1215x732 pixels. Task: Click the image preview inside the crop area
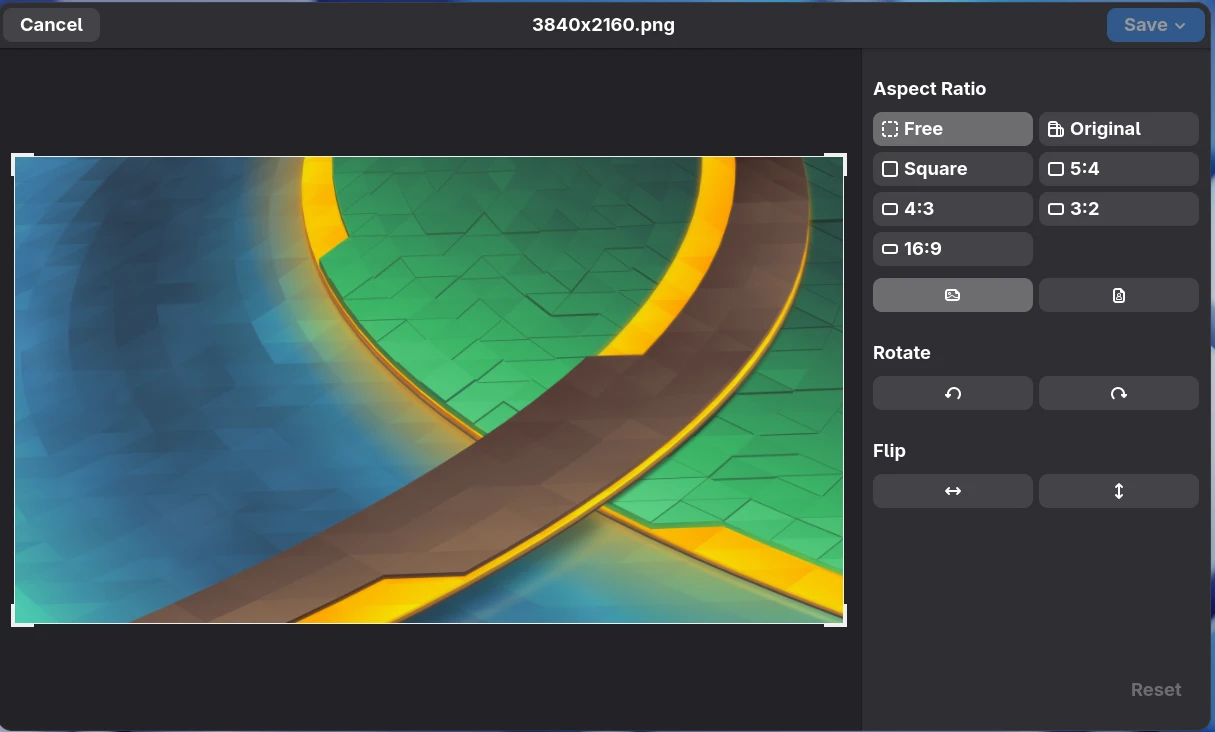[429, 390]
